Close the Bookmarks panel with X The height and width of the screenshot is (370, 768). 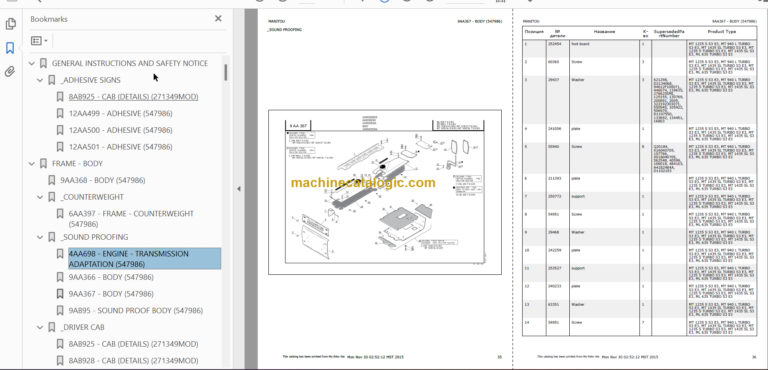[218, 19]
